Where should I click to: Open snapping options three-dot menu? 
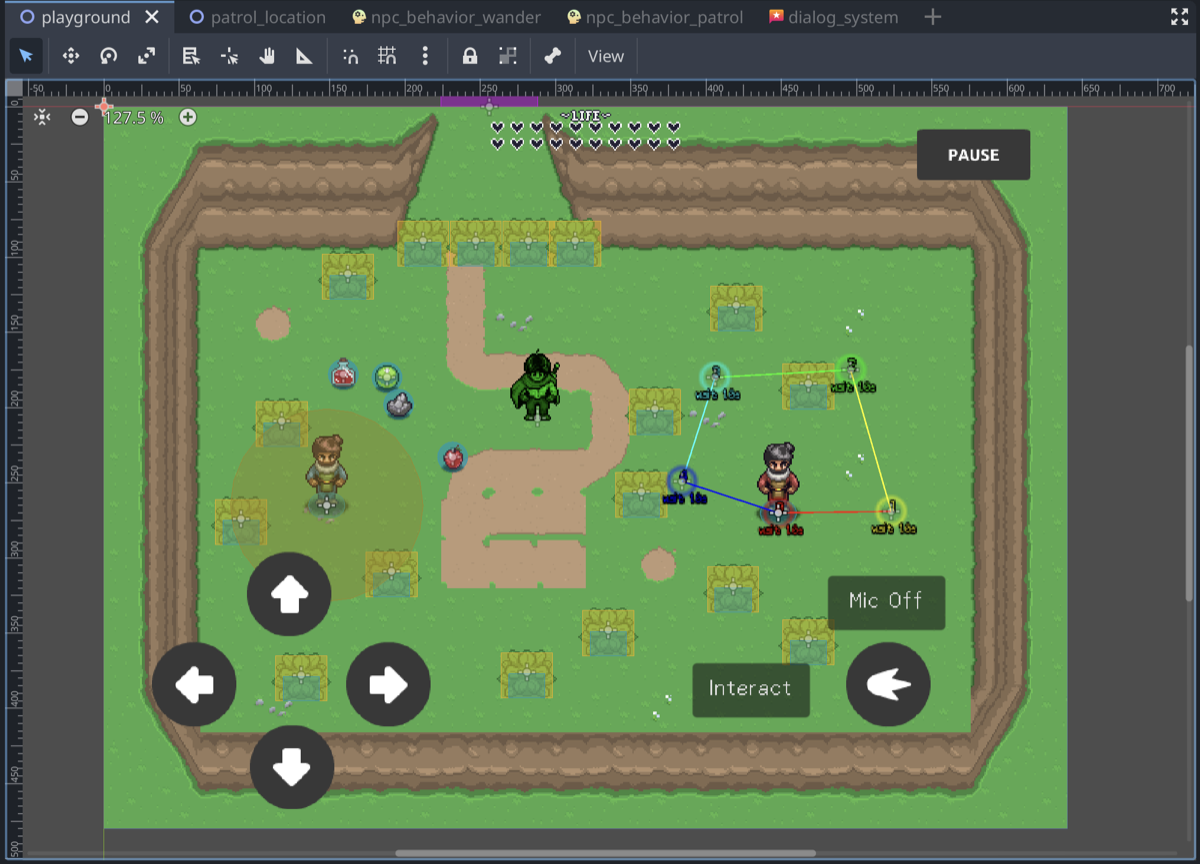425,56
